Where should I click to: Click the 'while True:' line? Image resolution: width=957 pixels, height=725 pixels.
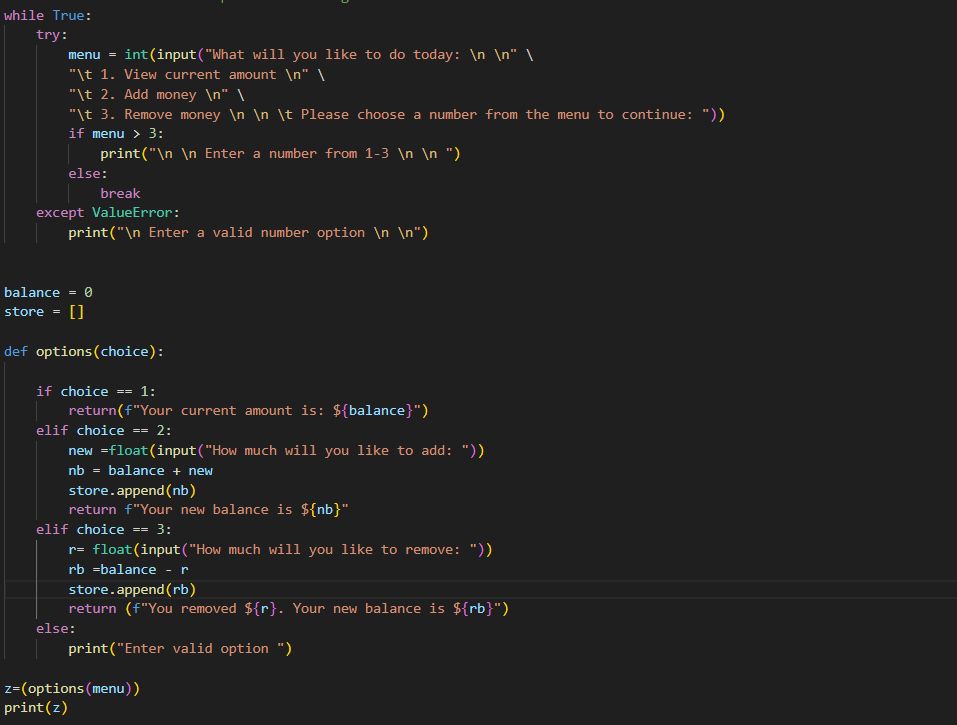tap(48, 15)
